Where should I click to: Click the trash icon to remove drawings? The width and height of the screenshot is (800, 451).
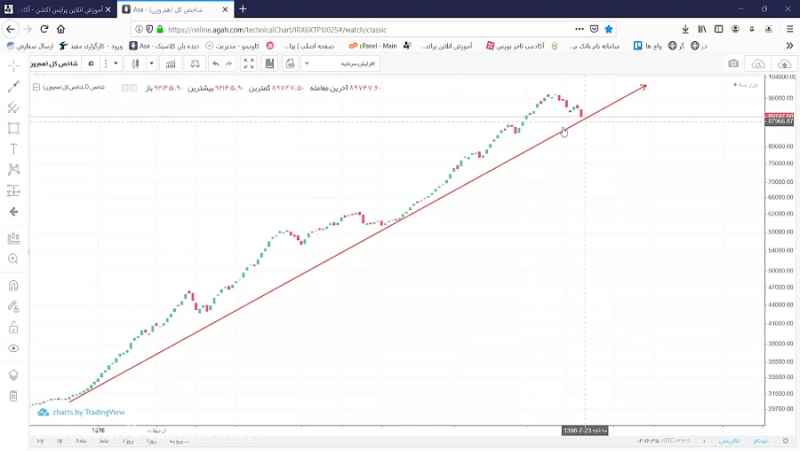[14, 396]
